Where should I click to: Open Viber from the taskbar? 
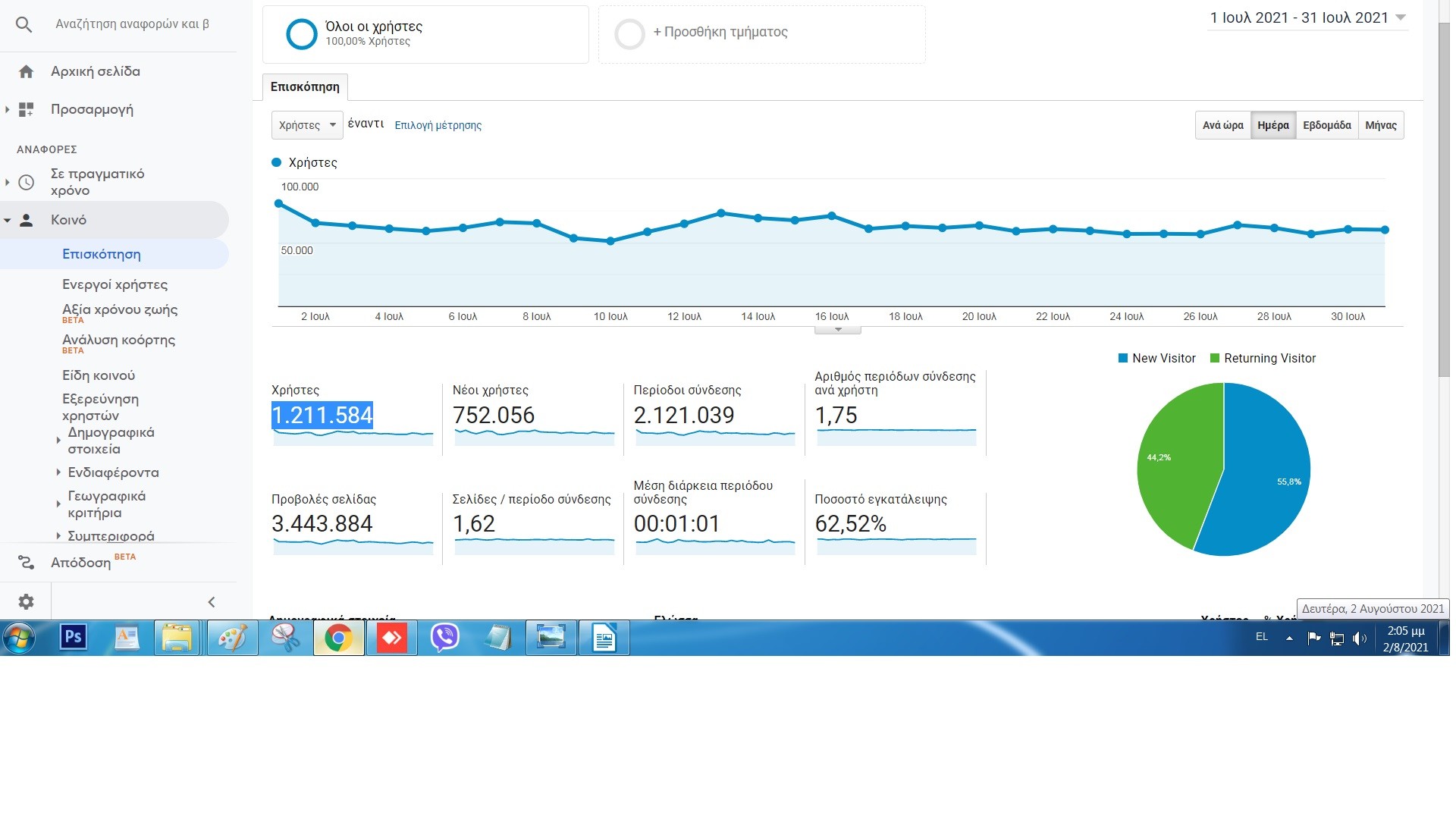(x=444, y=638)
